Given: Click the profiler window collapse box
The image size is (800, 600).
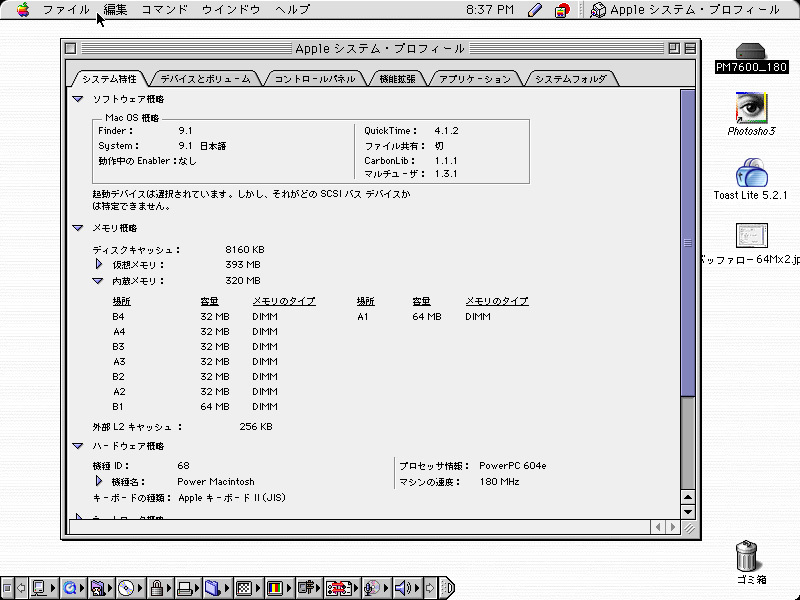Looking at the screenshot, I should [690, 48].
